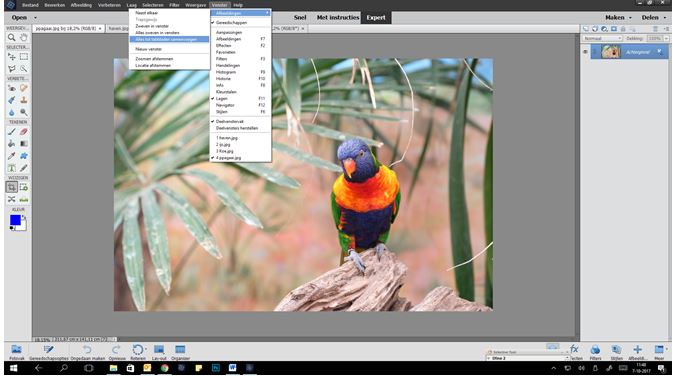The height and width of the screenshot is (376, 673).
Task: Select the Paint Bucket tool
Action: click(12, 144)
